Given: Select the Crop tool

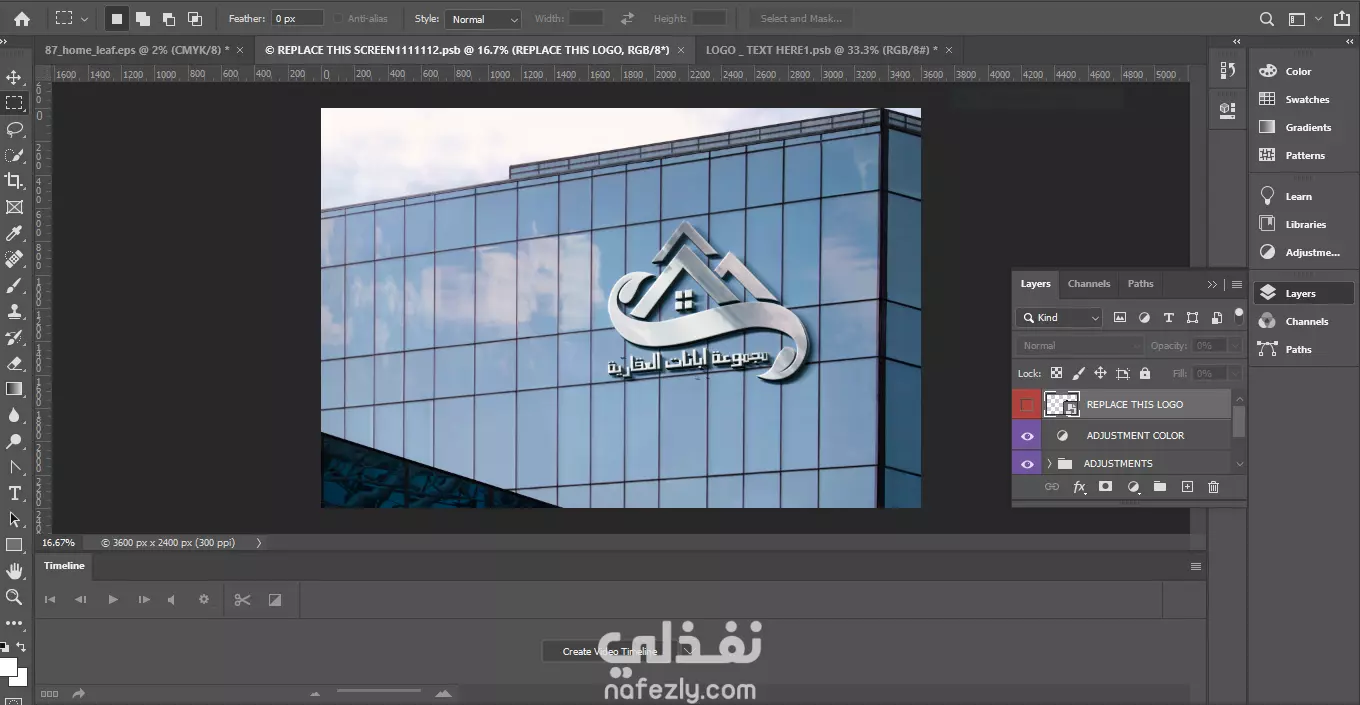Looking at the screenshot, I should point(14,181).
